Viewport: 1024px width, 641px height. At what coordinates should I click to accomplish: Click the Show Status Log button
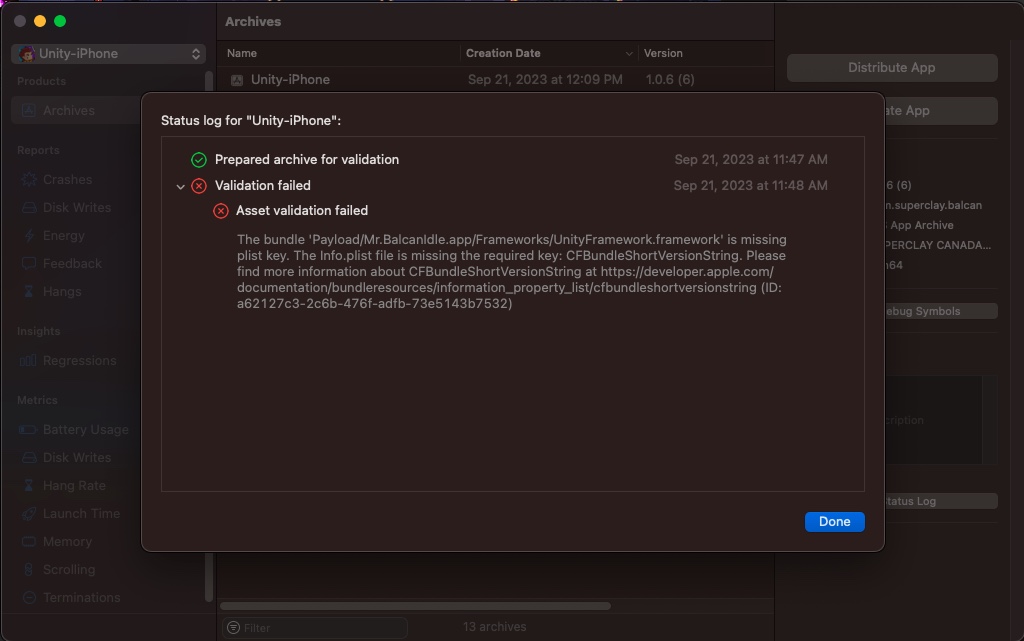coord(940,501)
